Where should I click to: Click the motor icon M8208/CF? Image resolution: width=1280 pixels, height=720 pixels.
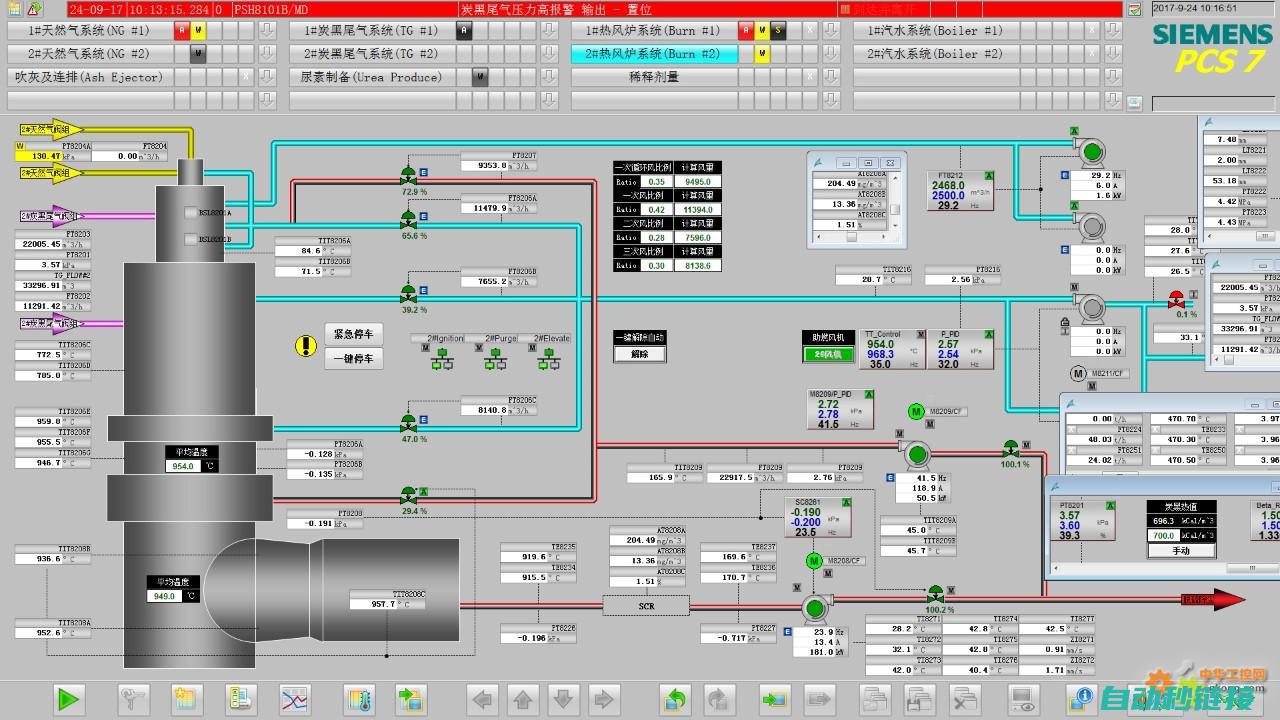tap(814, 561)
